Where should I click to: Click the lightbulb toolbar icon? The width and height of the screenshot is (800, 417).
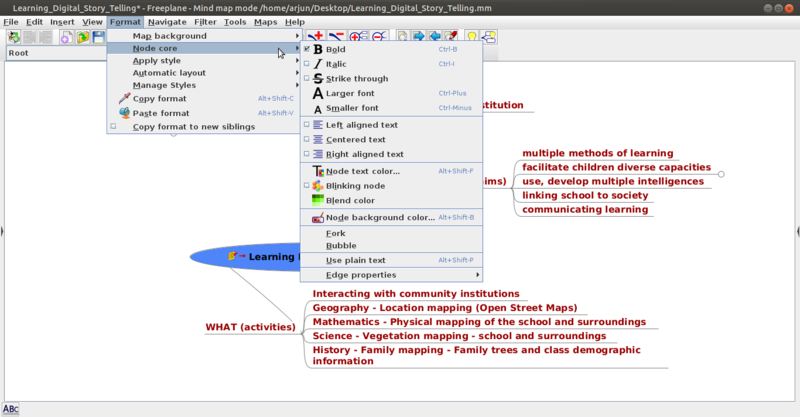tap(471, 36)
